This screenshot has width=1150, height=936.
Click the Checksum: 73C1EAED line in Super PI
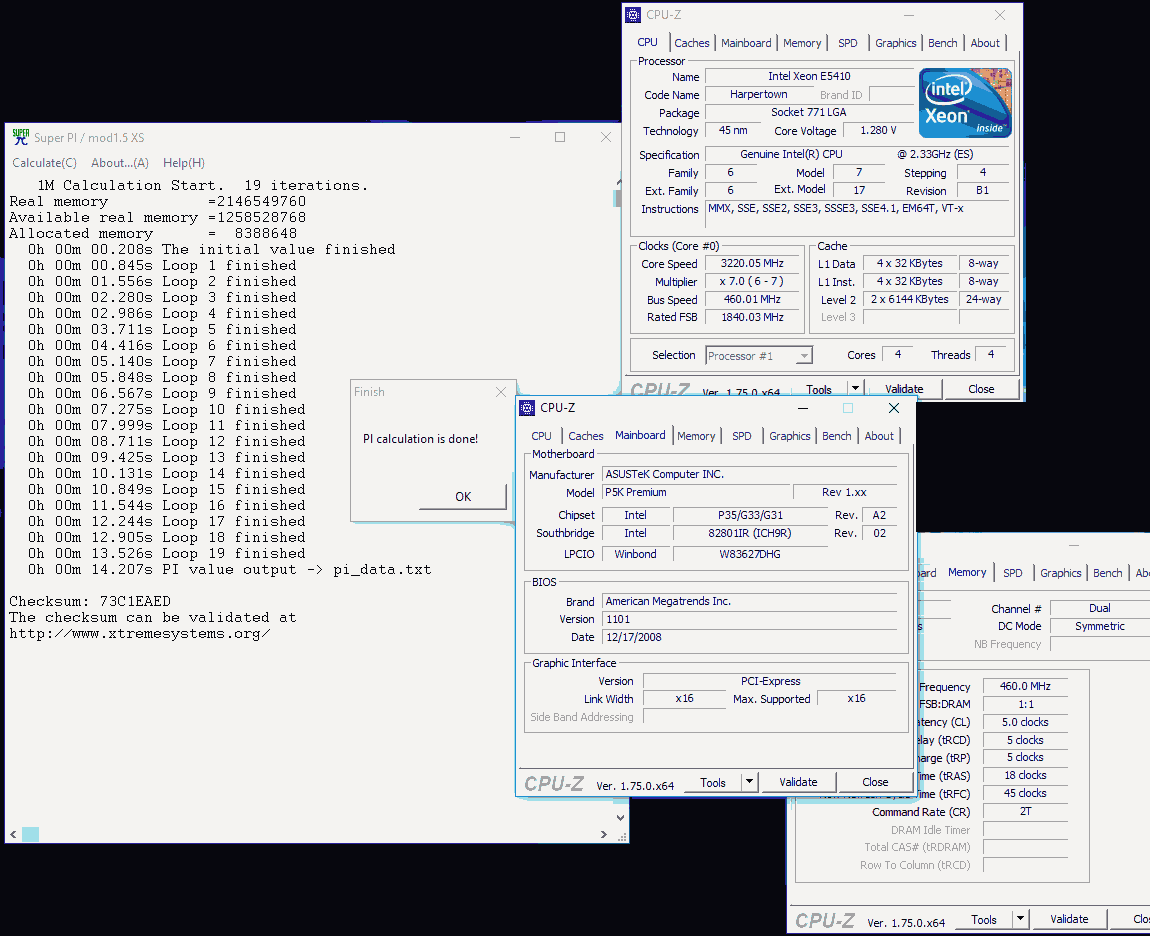tap(89, 602)
